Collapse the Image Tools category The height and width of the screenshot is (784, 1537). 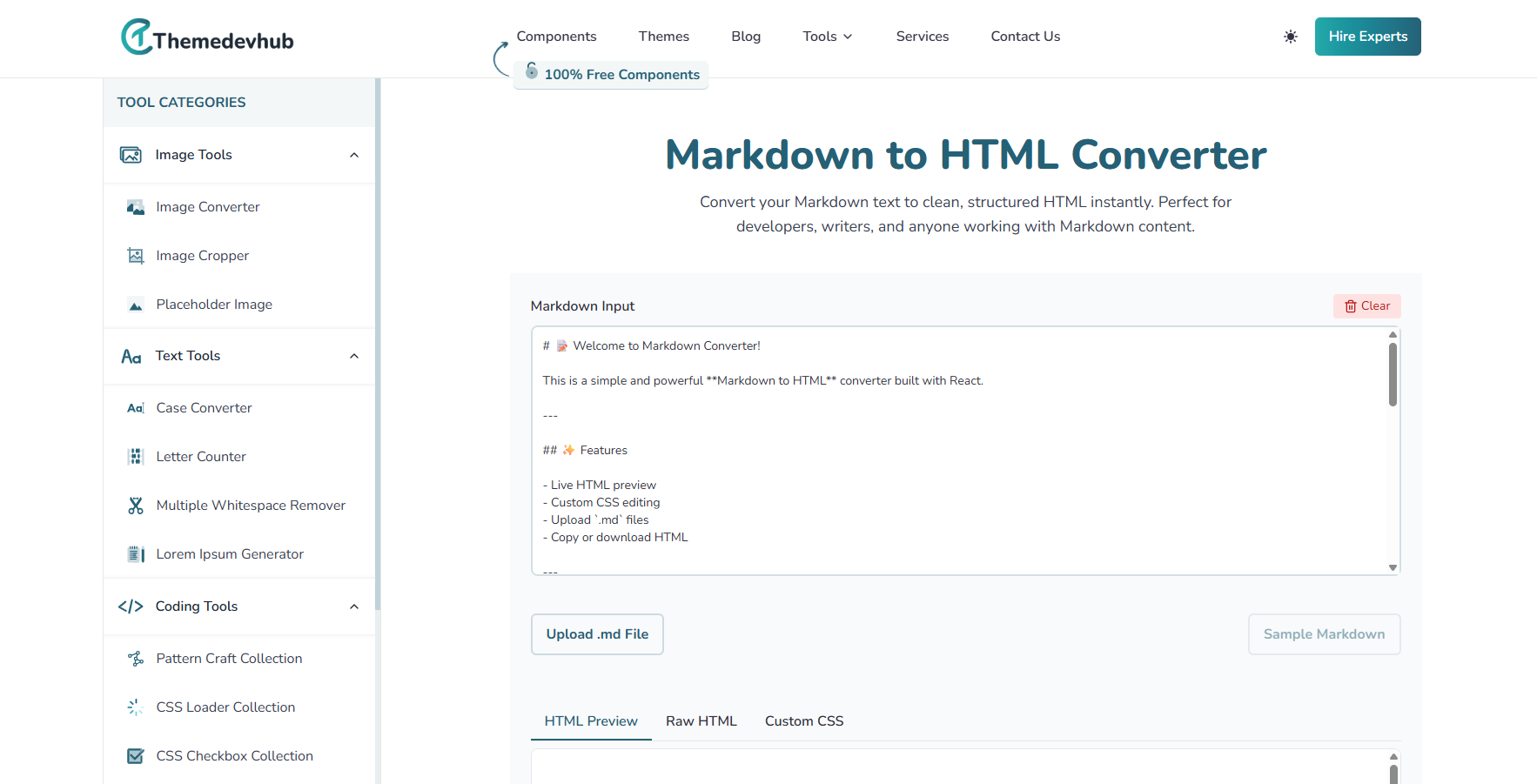pos(354,154)
